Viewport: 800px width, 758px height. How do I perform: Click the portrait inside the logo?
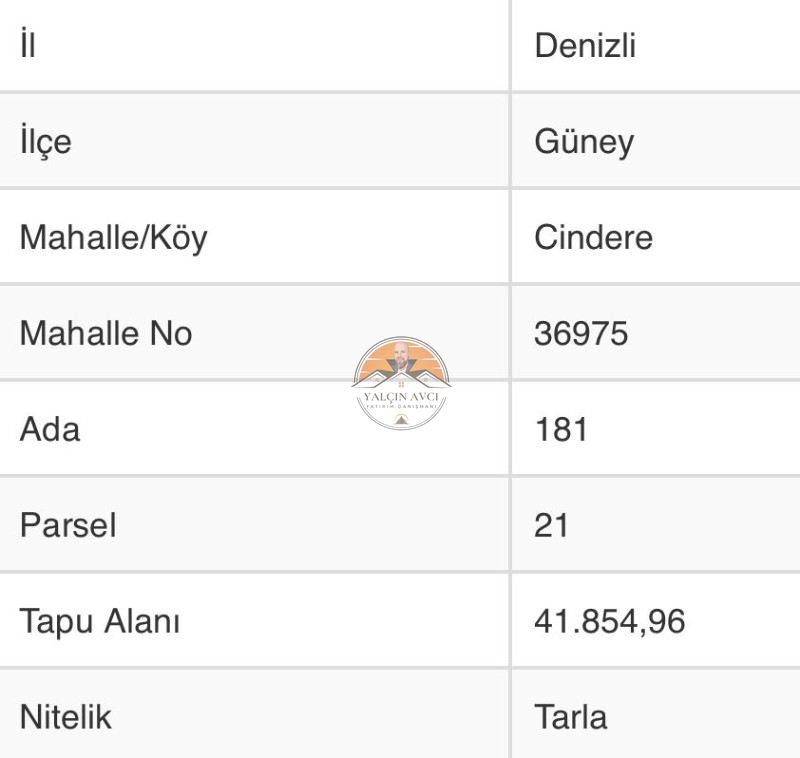click(402, 357)
